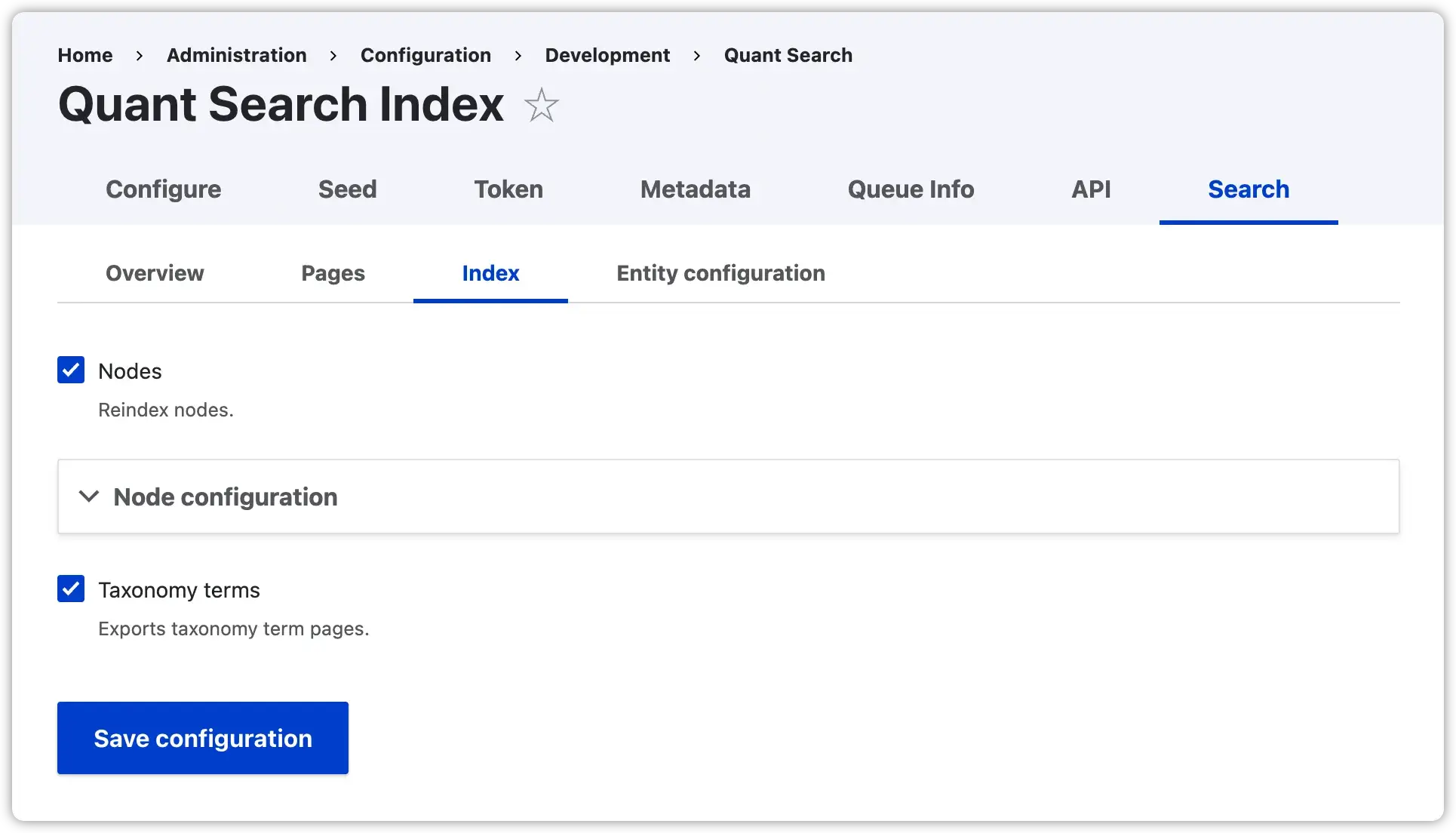Disable the Taxonomy terms checkbox
Screen dimensions: 1456x833
70,589
